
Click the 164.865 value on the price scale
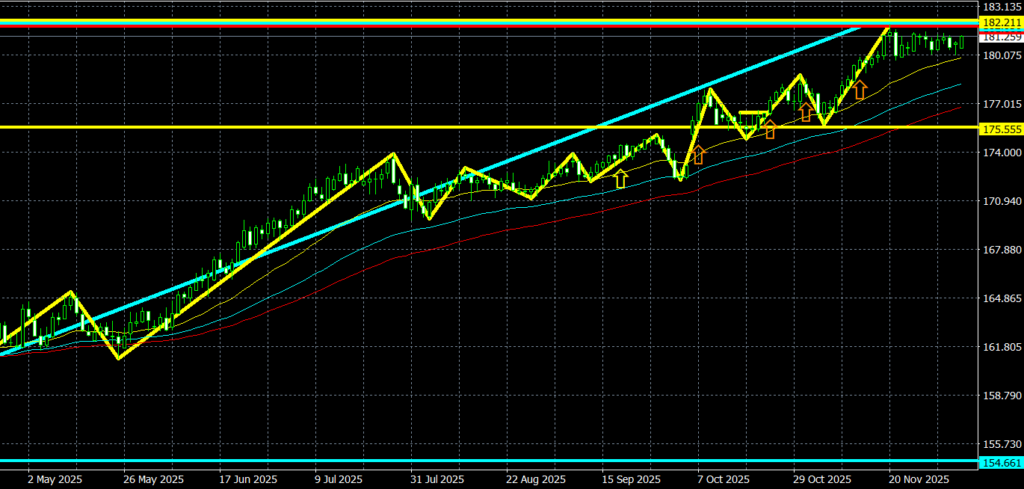tap(1000, 299)
